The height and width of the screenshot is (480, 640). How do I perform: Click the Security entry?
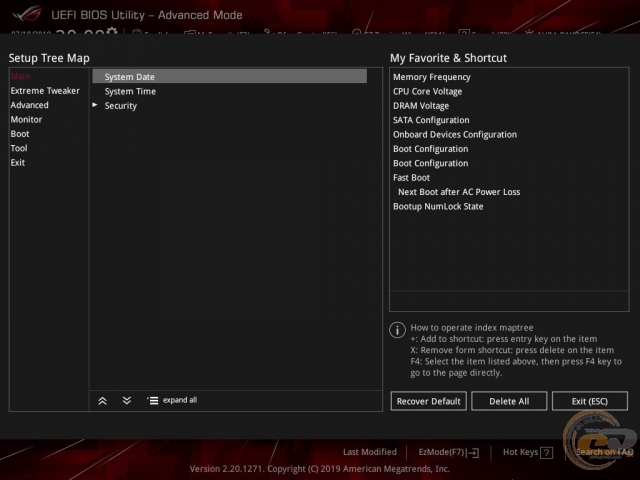[120, 106]
